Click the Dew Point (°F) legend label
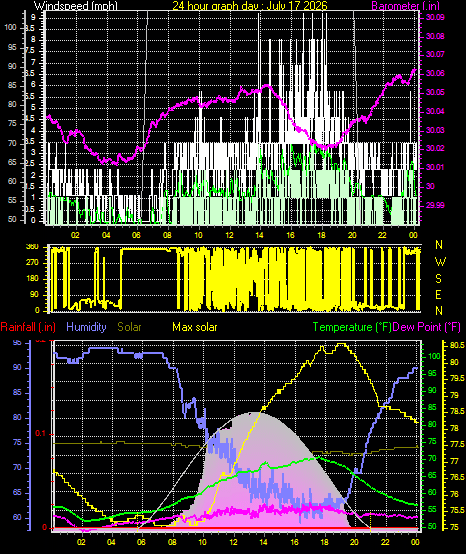The height and width of the screenshot is (554, 466). [x=427, y=327]
